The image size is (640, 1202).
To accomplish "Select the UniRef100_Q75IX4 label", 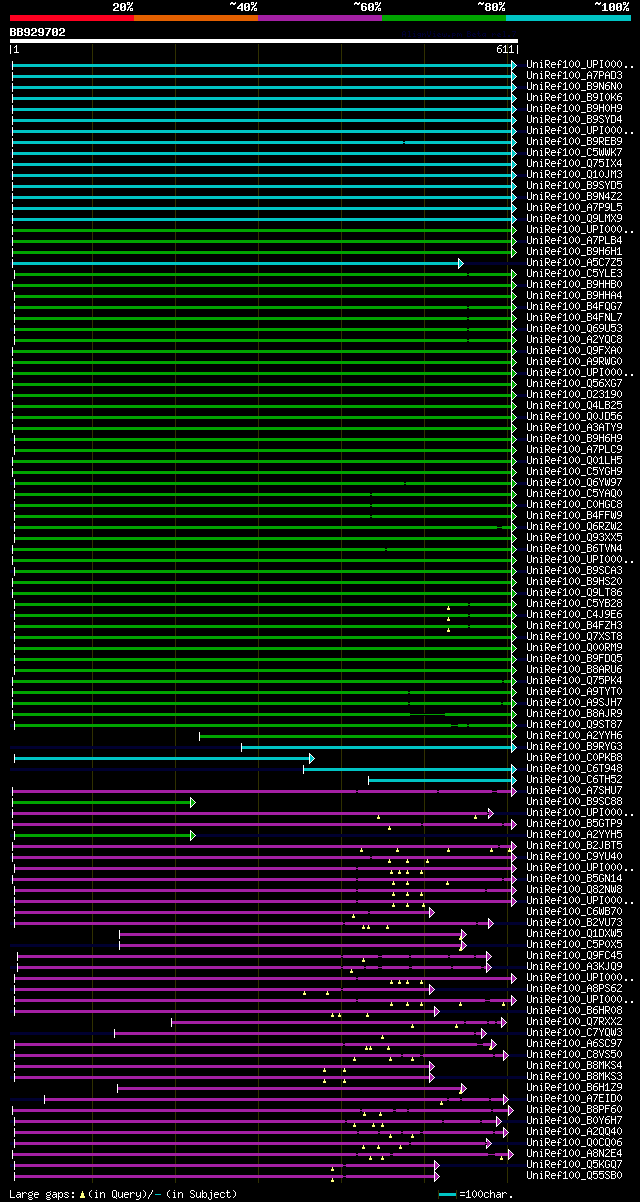I will tap(575, 163).
